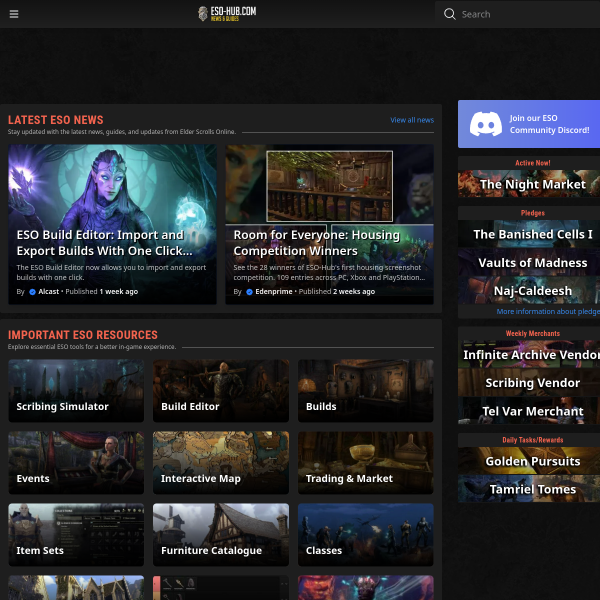
Task: Click the Important ESO Resources heading
Action: point(83,335)
